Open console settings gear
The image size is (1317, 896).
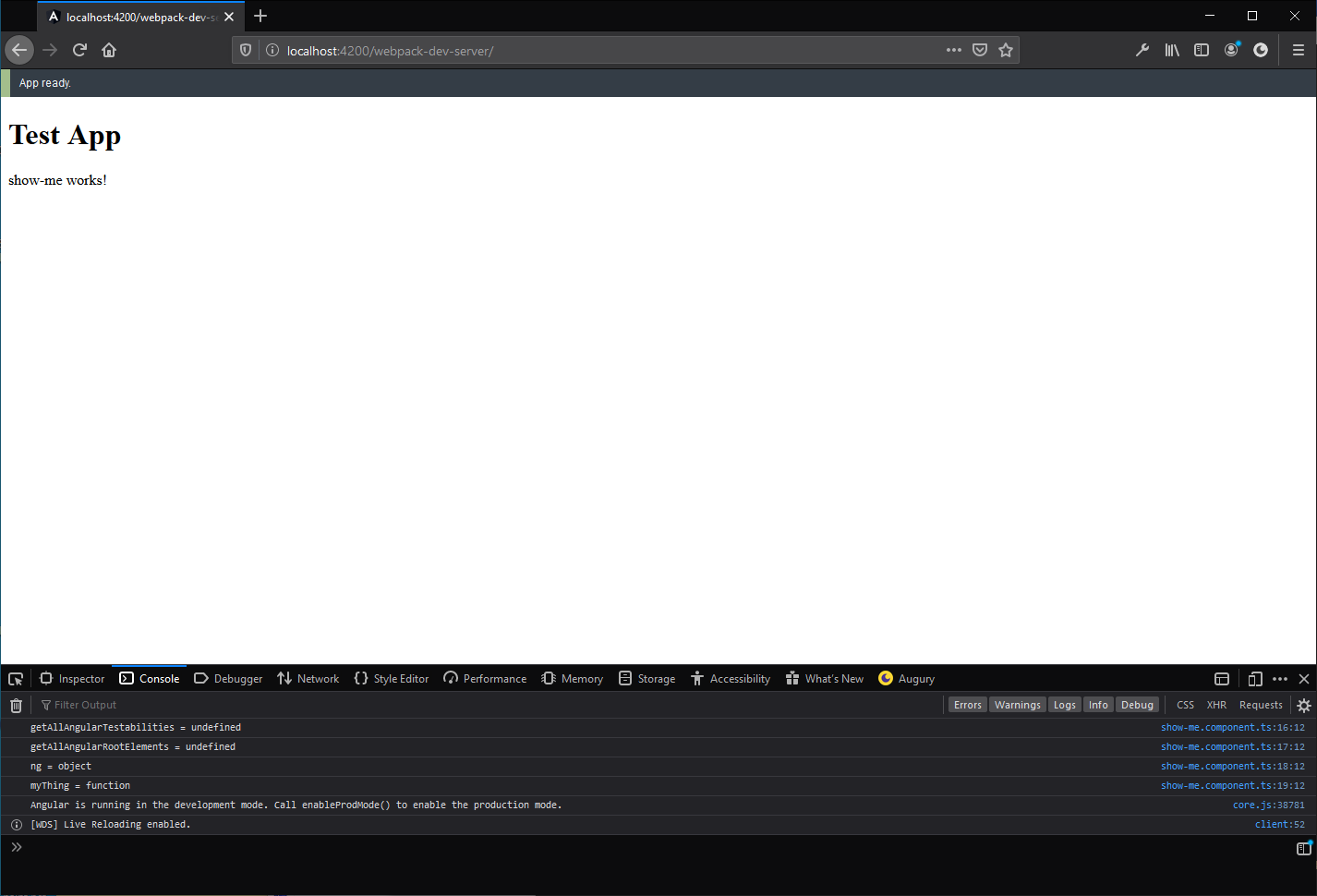click(1304, 706)
